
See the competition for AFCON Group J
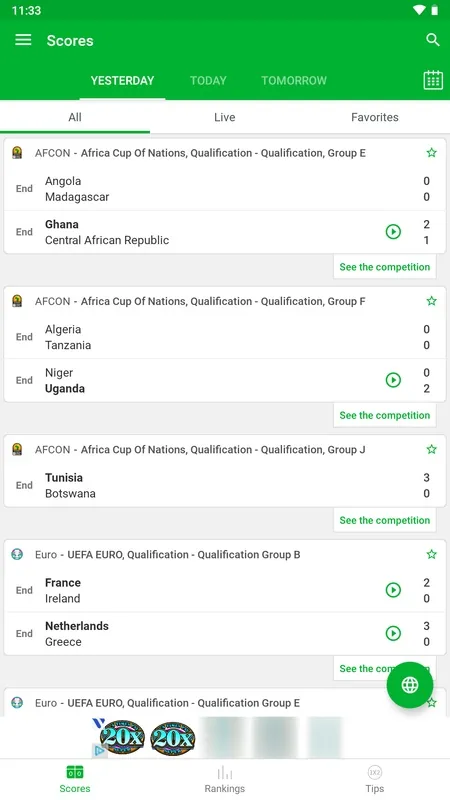385,520
